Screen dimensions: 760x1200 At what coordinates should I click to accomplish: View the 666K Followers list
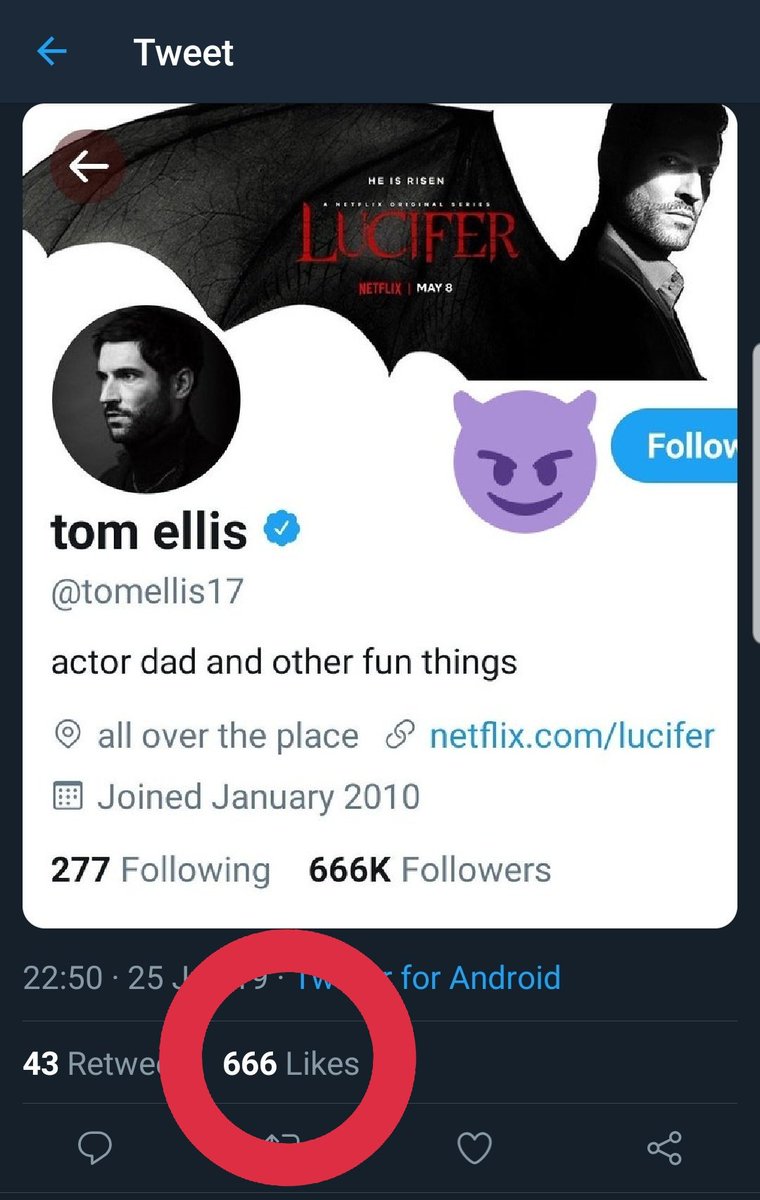430,870
